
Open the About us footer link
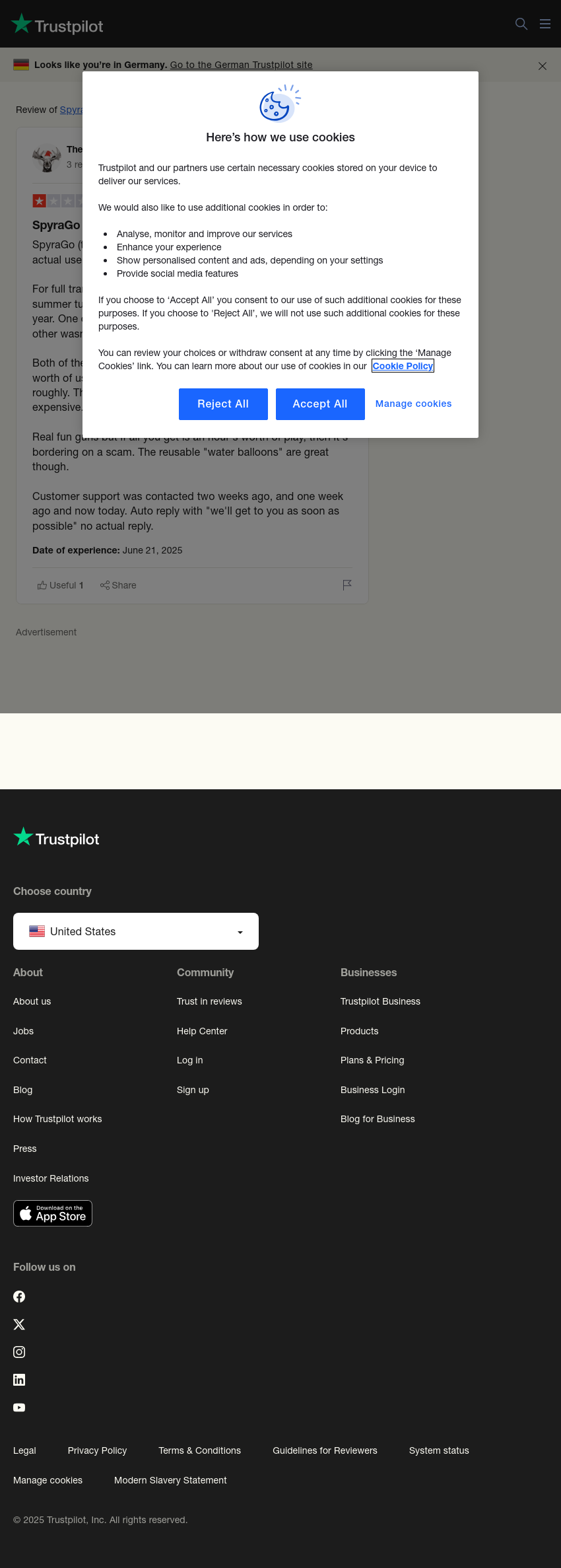[32, 1001]
